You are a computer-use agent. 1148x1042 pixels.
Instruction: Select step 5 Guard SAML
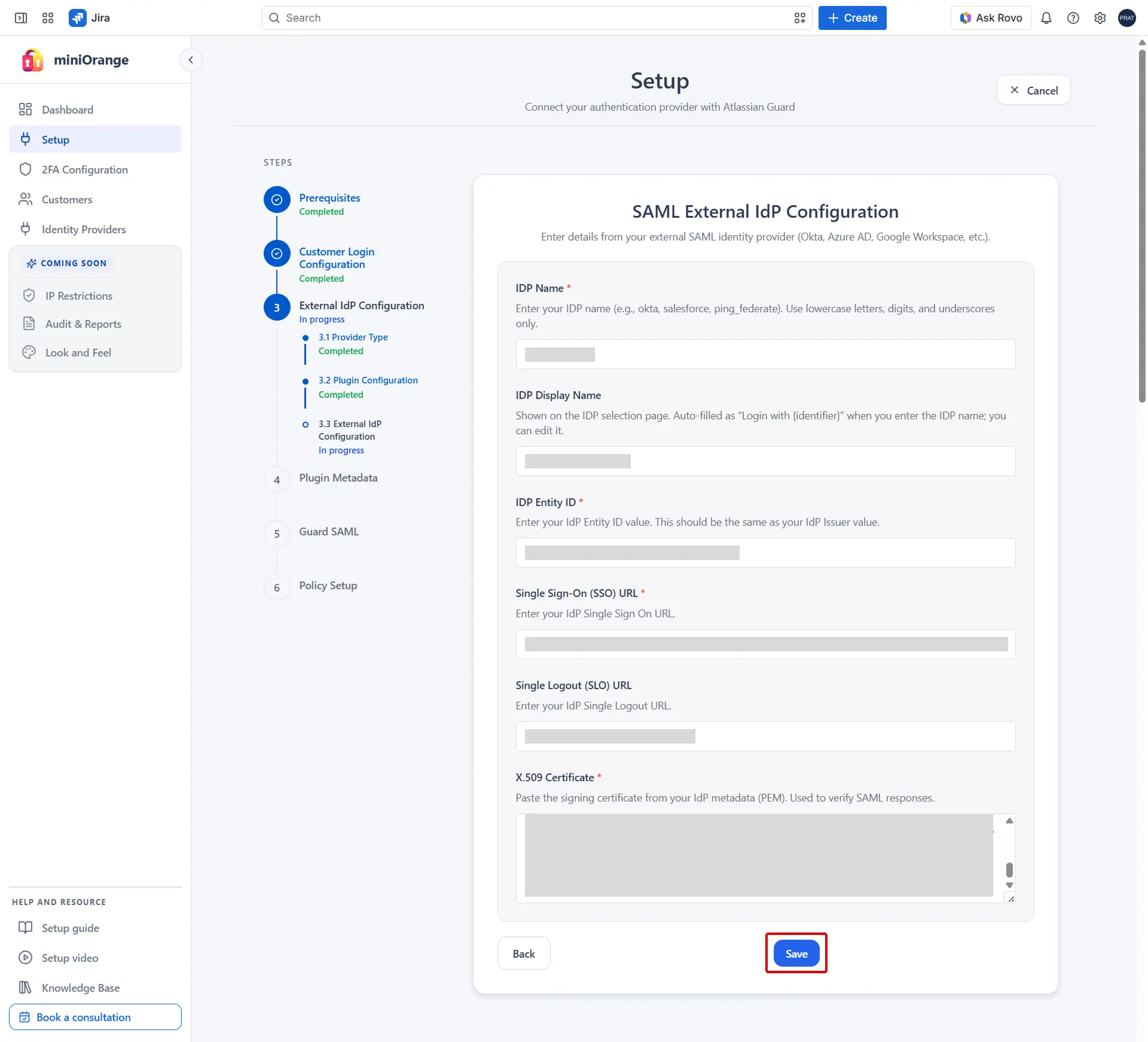329,531
